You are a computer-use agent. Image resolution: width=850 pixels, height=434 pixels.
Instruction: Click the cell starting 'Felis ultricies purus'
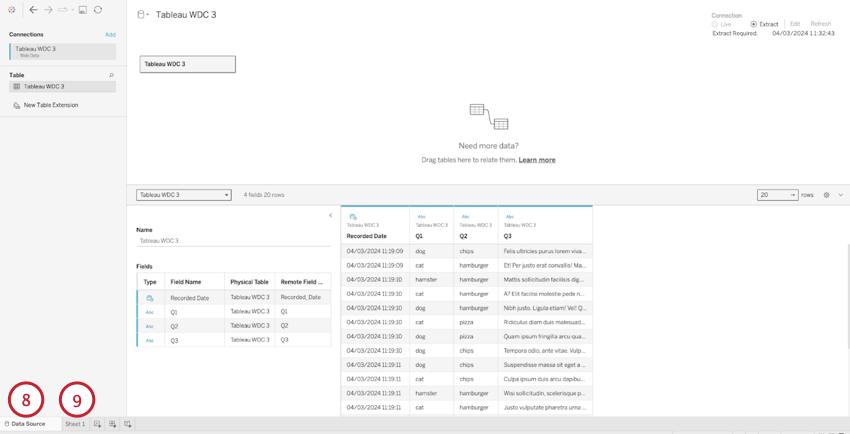545,251
